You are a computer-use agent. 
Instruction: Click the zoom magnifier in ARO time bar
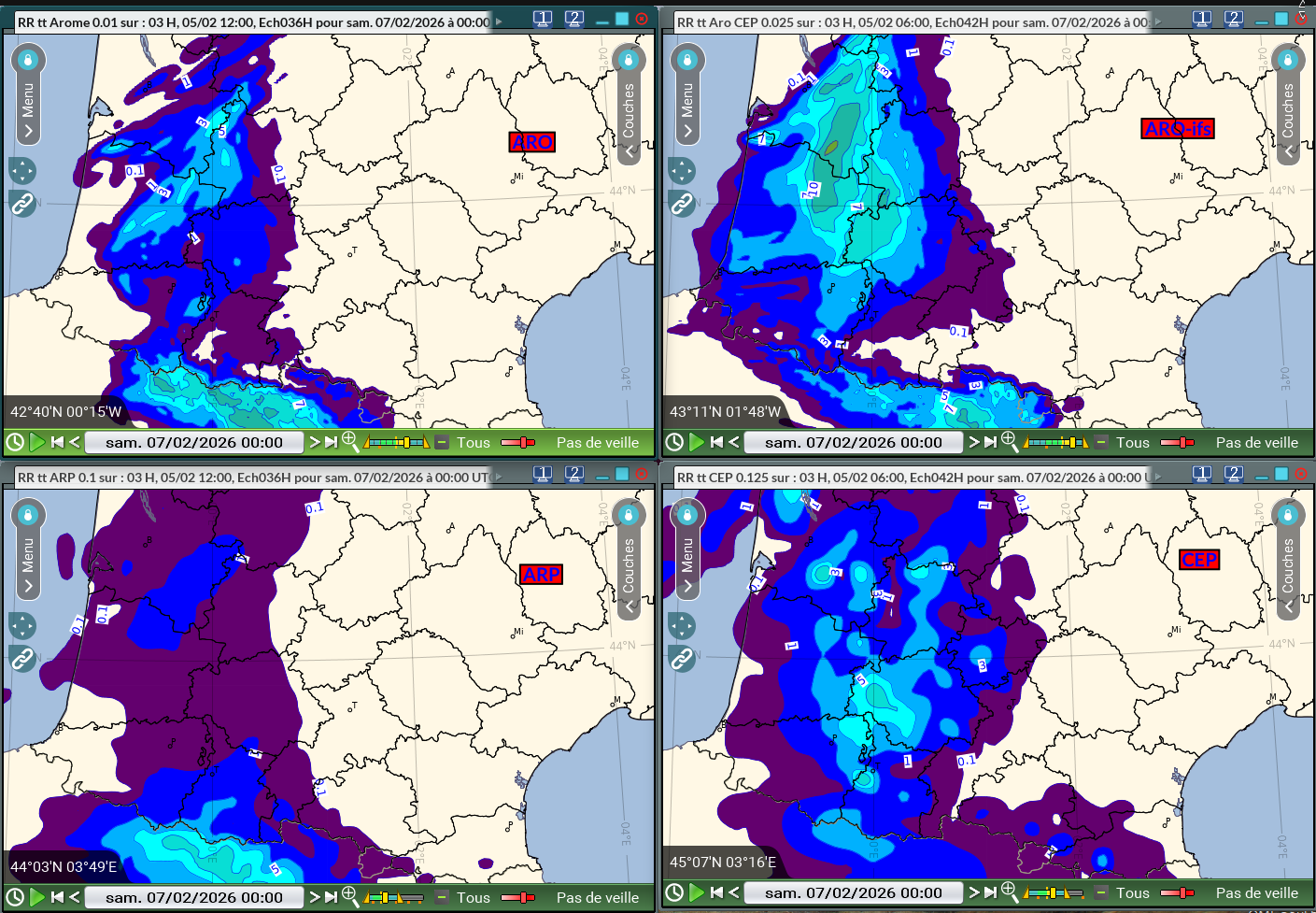350,441
